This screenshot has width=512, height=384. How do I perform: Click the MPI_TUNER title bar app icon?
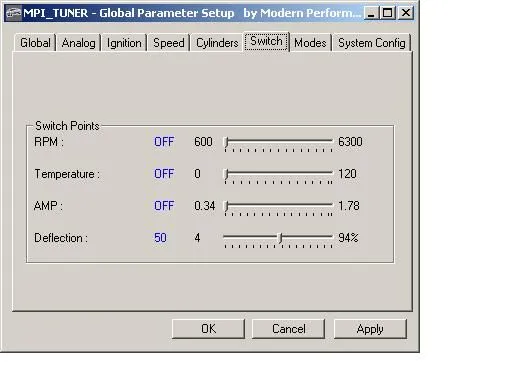click(13, 13)
